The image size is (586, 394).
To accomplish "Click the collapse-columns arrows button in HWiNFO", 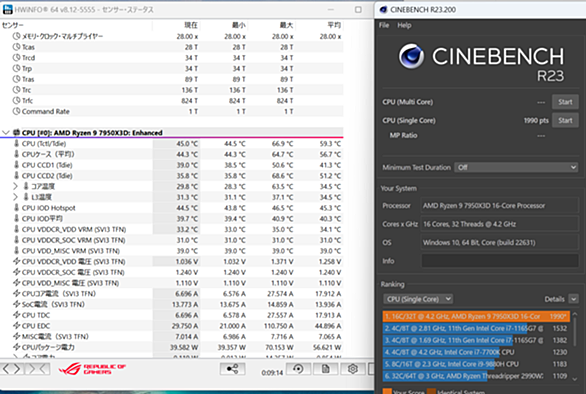I will 38,369.
